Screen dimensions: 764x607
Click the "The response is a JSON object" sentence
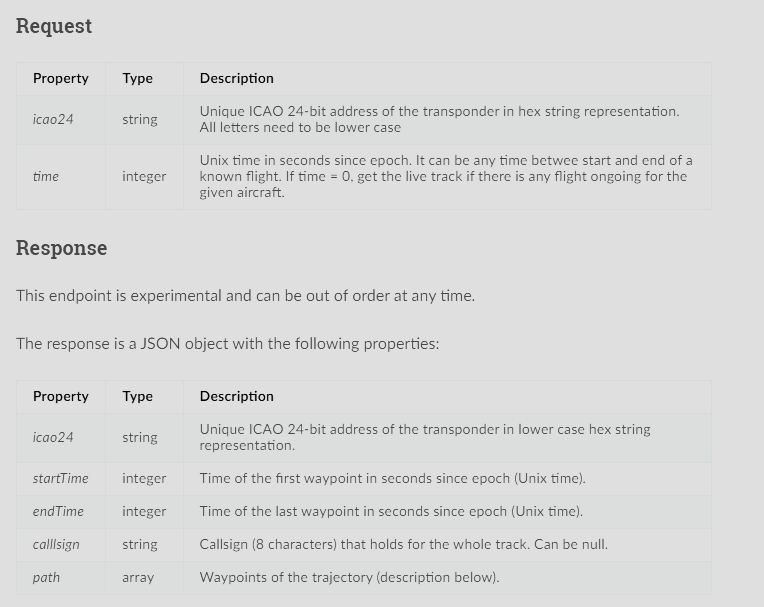(227, 344)
